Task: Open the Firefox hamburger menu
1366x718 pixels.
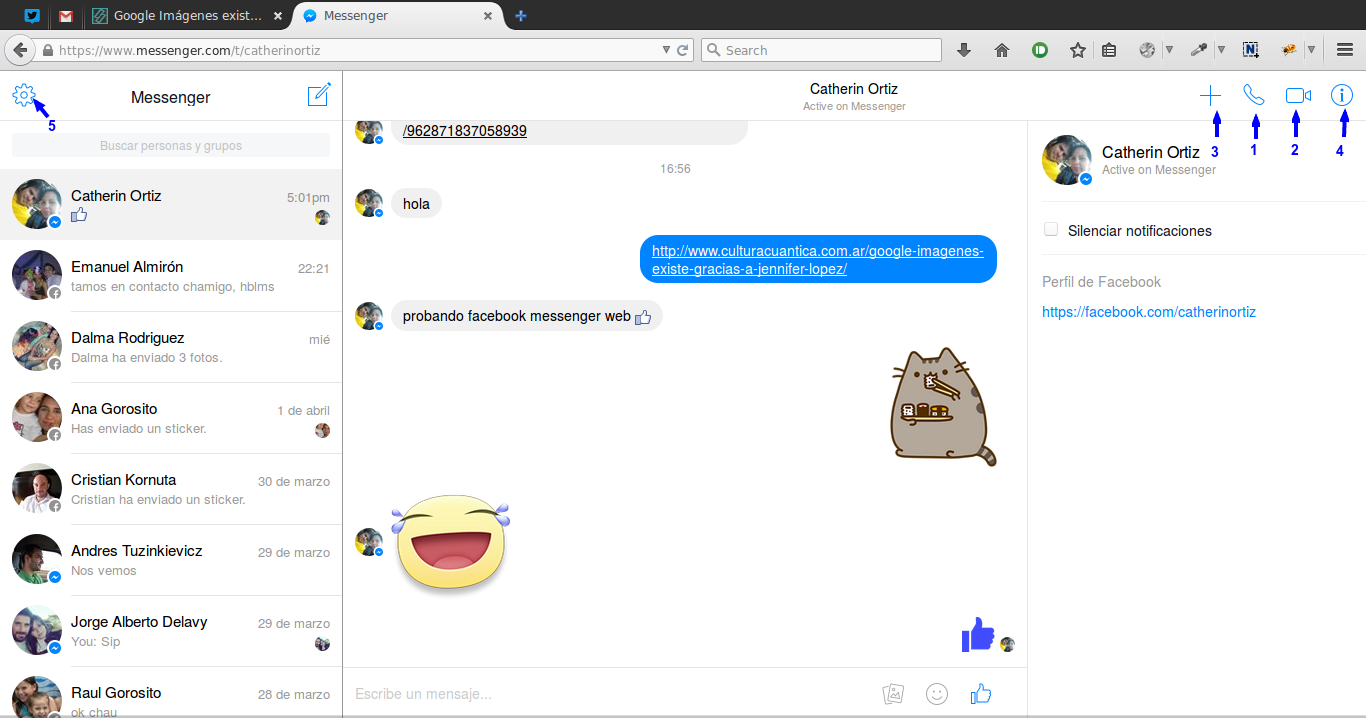Action: click(1343, 49)
